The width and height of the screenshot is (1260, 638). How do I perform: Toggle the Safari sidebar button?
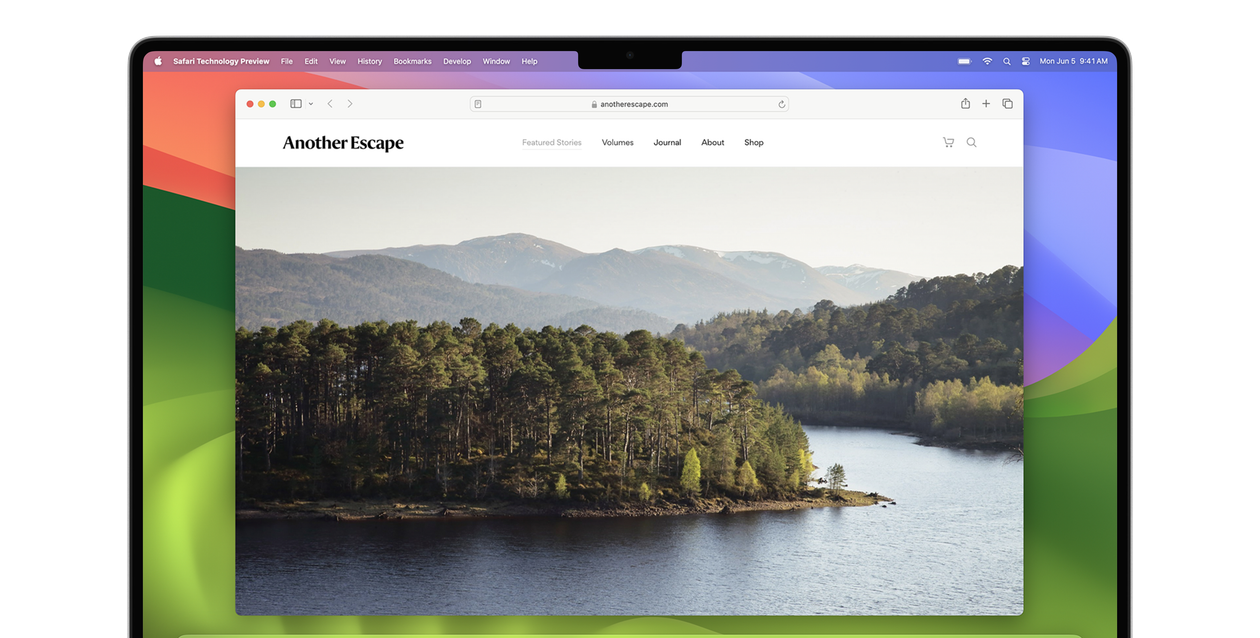pos(296,104)
